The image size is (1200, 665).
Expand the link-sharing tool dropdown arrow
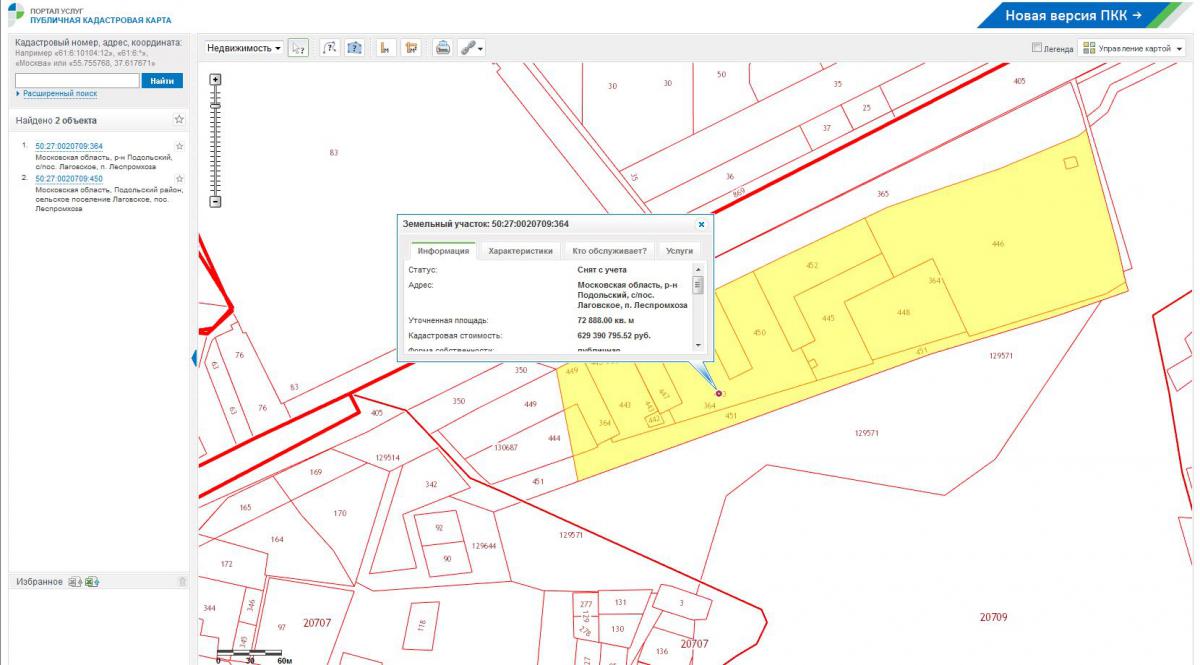(x=481, y=49)
